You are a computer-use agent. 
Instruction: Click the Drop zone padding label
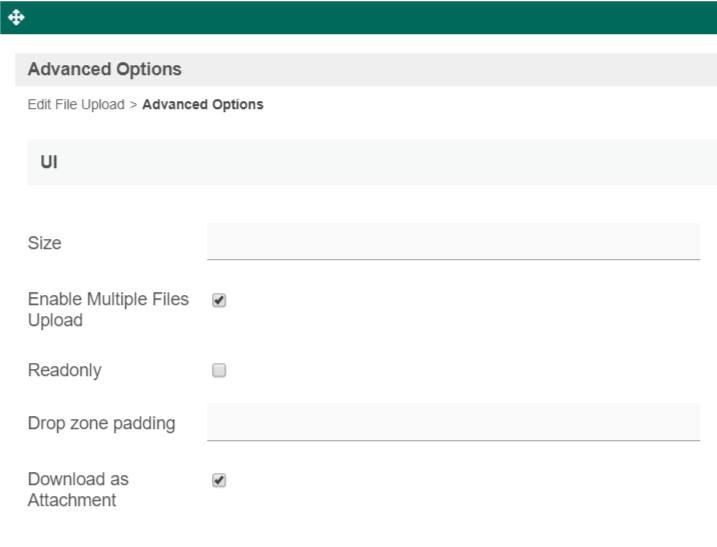tap(101, 423)
